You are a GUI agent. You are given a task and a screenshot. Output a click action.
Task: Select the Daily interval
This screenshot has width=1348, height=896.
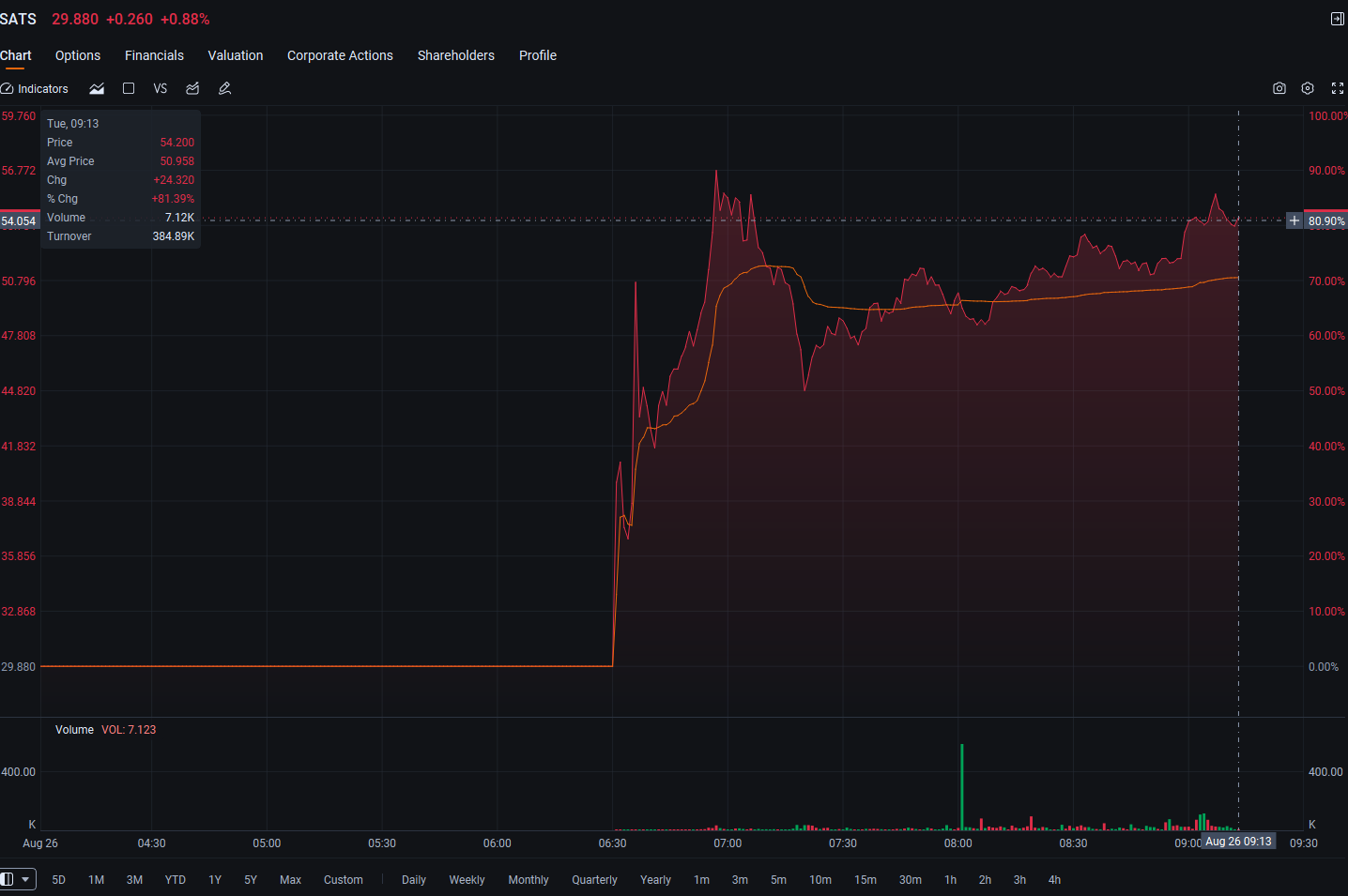click(414, 880)
